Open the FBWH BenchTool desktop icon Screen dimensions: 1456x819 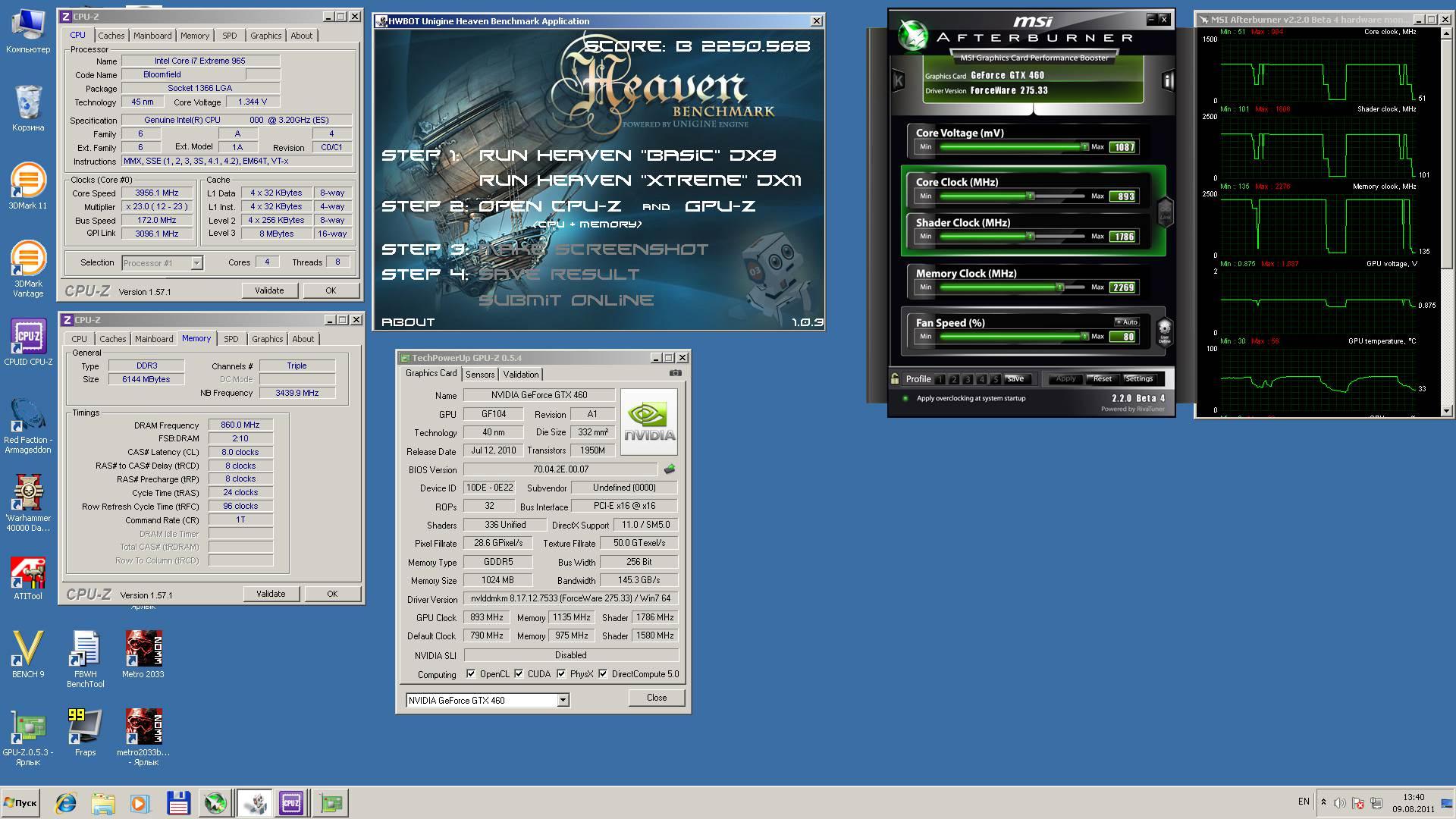tap(85, 658)
